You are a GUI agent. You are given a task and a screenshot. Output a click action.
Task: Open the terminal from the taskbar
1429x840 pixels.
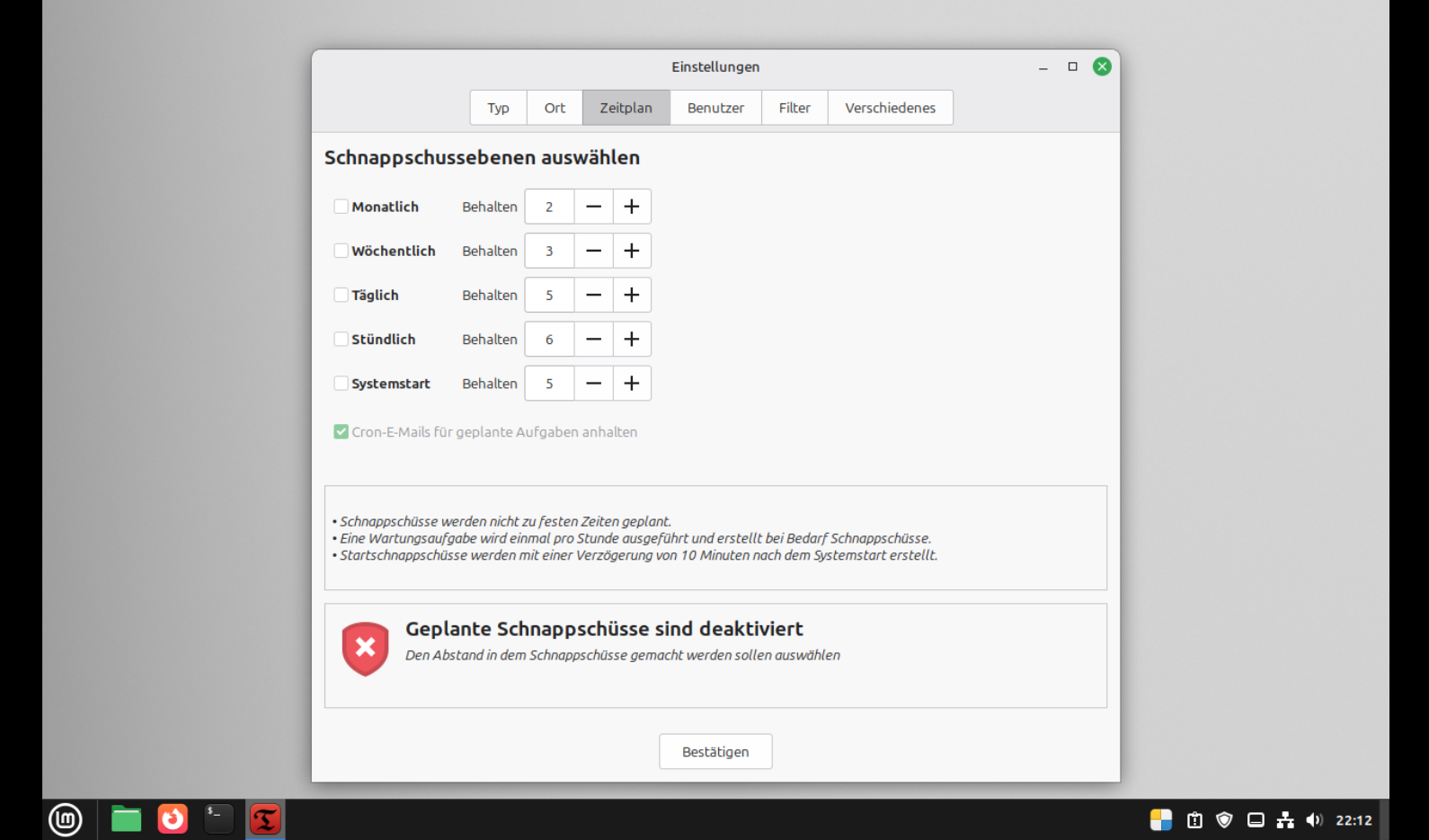tap(218, 819)
